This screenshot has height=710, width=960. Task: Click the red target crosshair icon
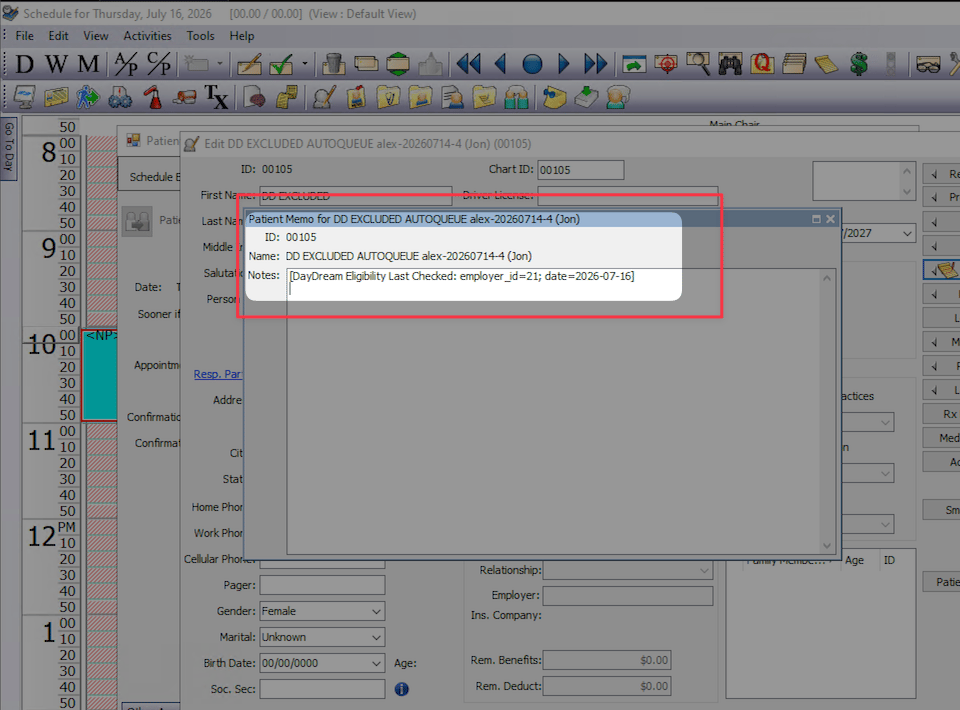pyautogui.click(x=666, y=64)
